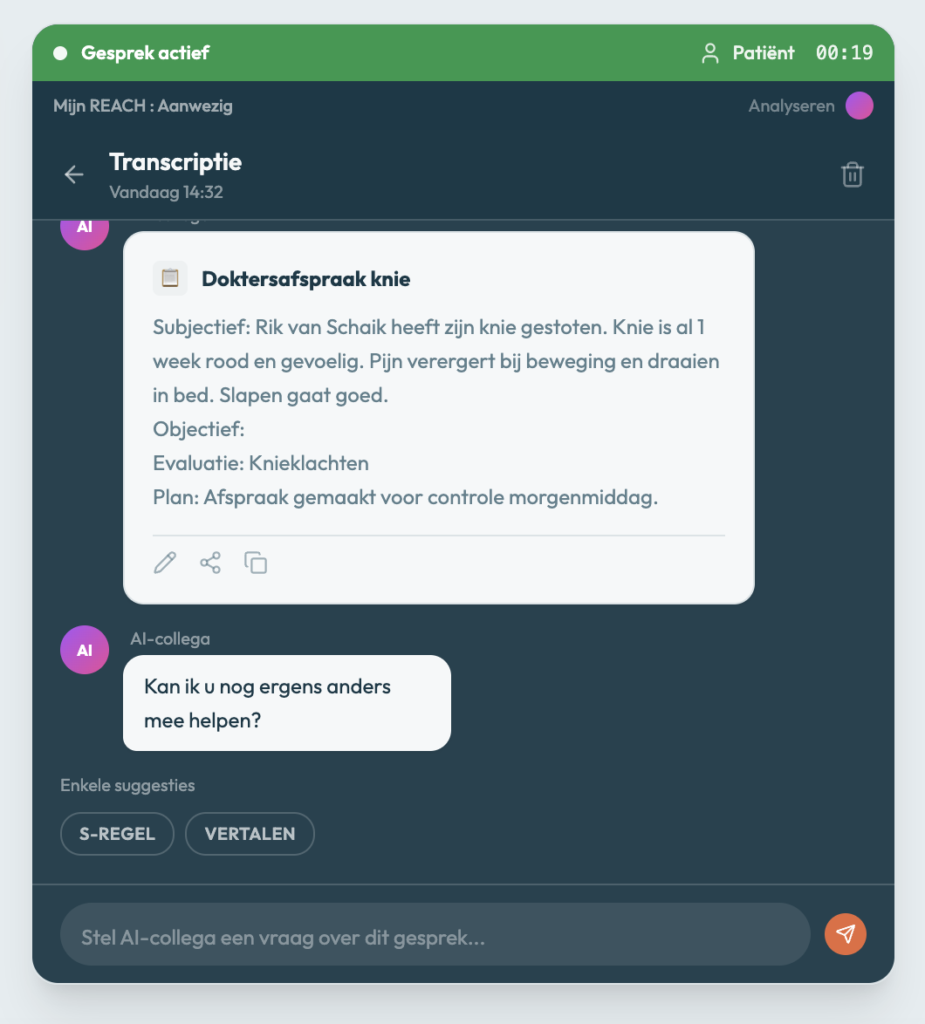The image size is (925, 1024).
Task: Click the Analyseren label text
Action: pyautogui.click(x=791, y=106)
